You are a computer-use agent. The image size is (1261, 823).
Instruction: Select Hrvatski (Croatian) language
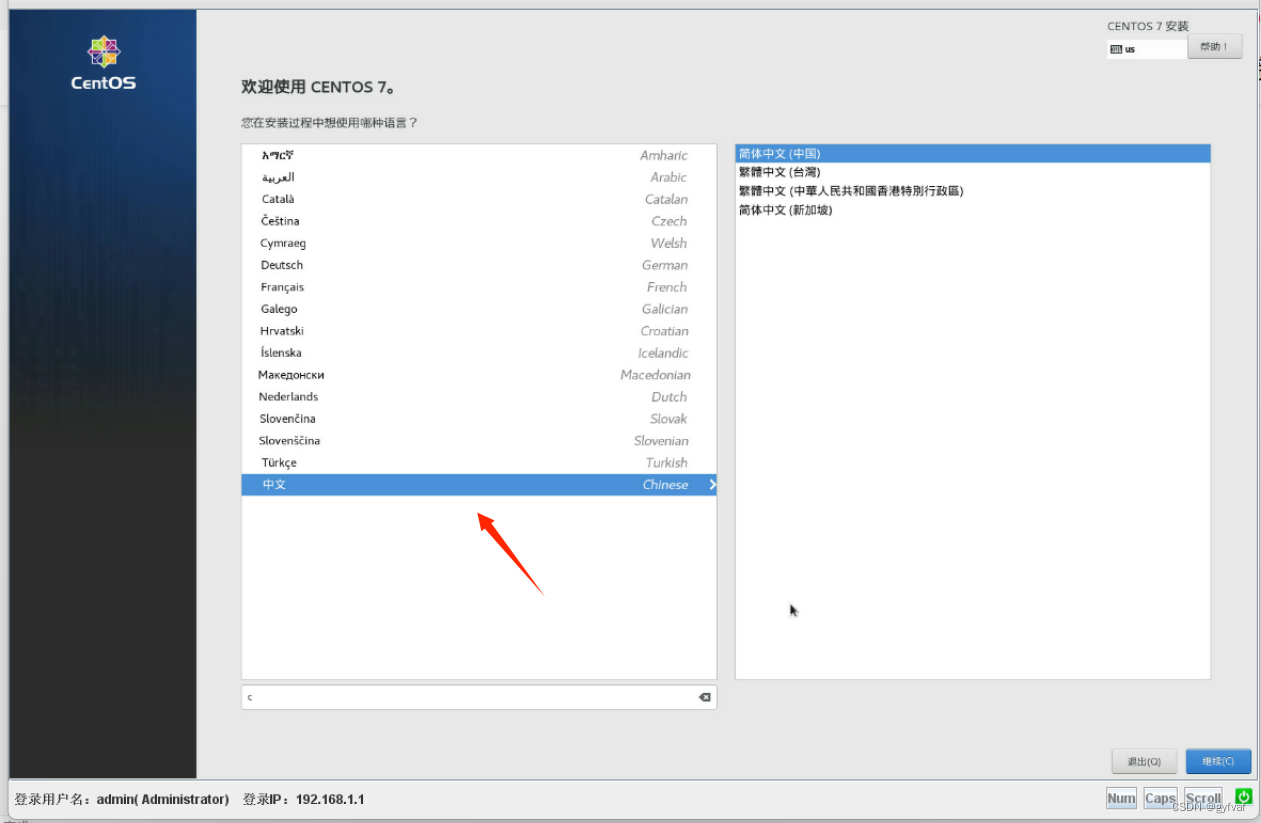pyautogui.click(x=479, y=331)
